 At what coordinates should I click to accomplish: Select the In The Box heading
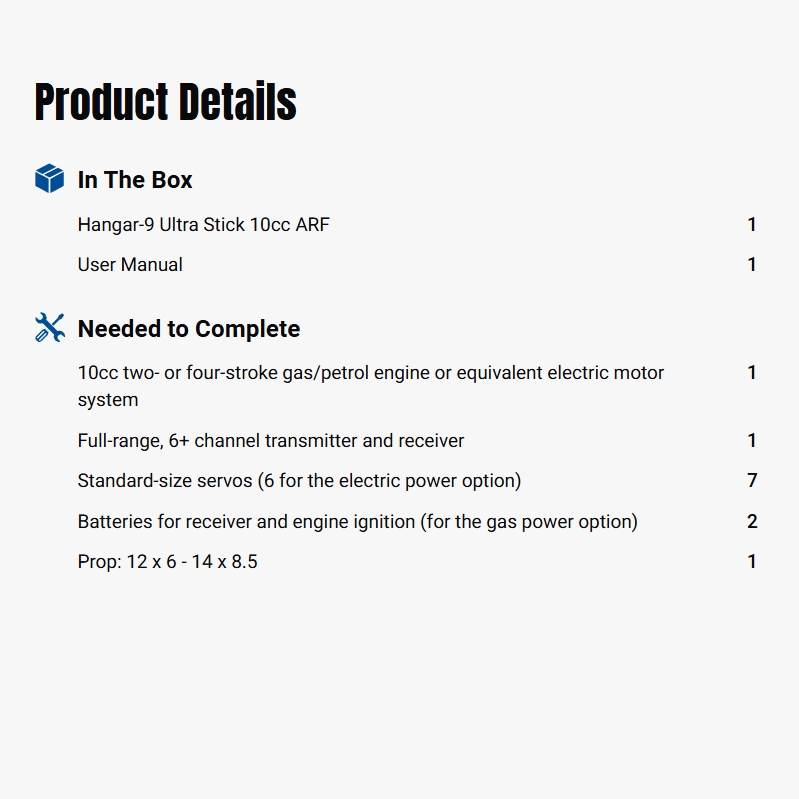(x=135, y=180)
